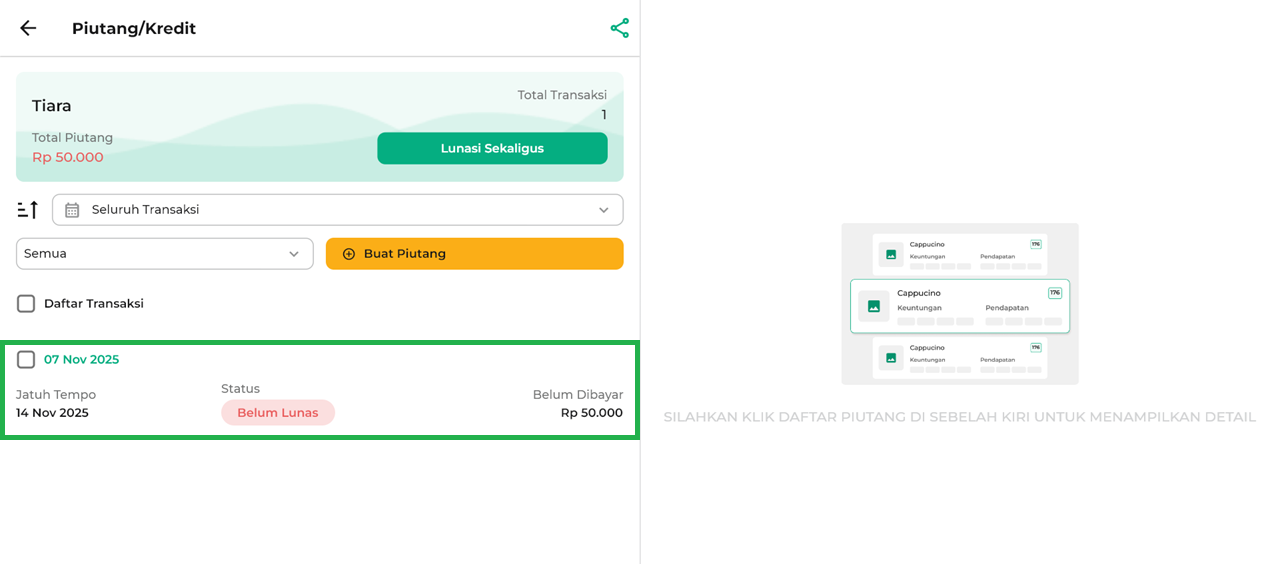The image size is (1278, 564).
Task: Click the customer name Tiara
Action: (x=52, y=106)
